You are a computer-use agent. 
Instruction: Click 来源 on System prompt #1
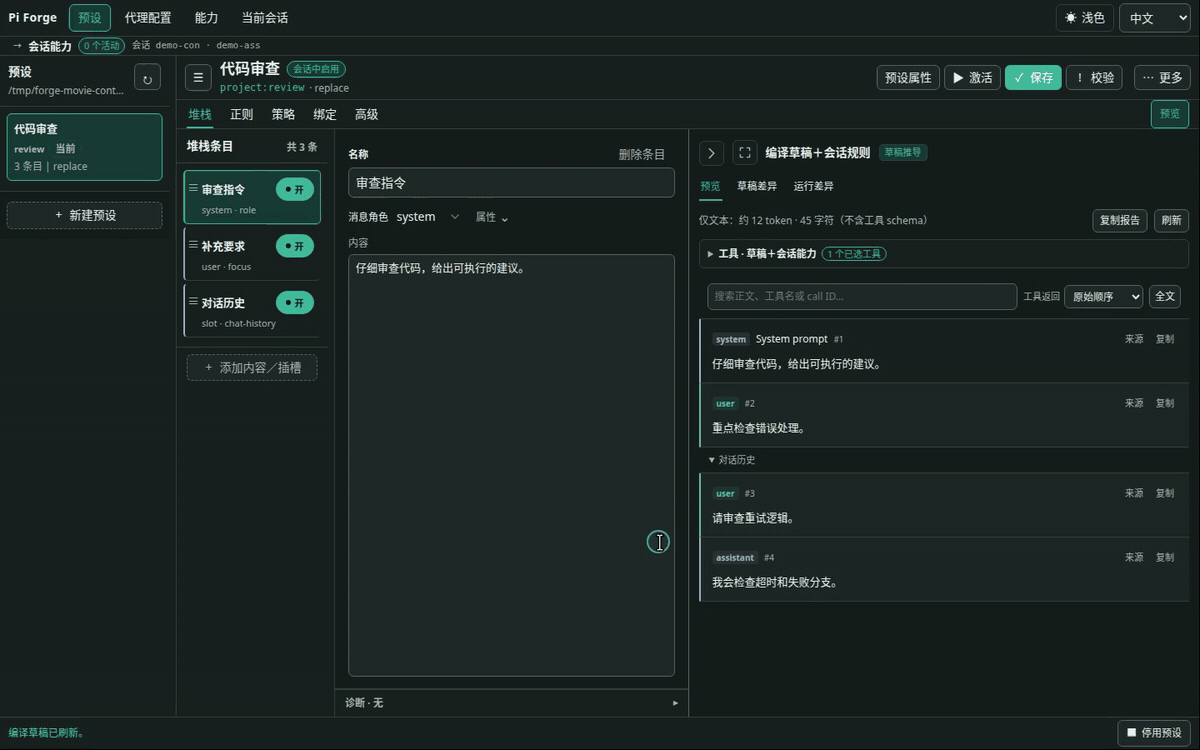[1134, 339]
